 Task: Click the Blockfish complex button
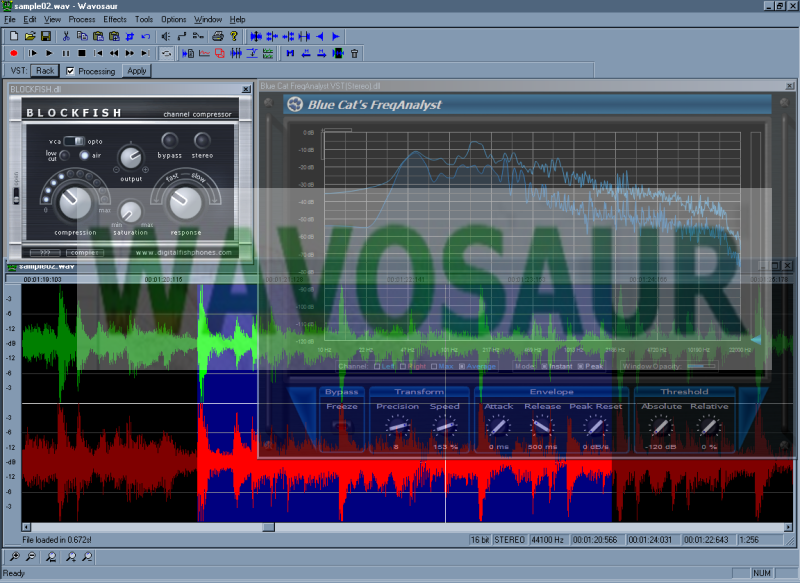[x=85, y=252]
